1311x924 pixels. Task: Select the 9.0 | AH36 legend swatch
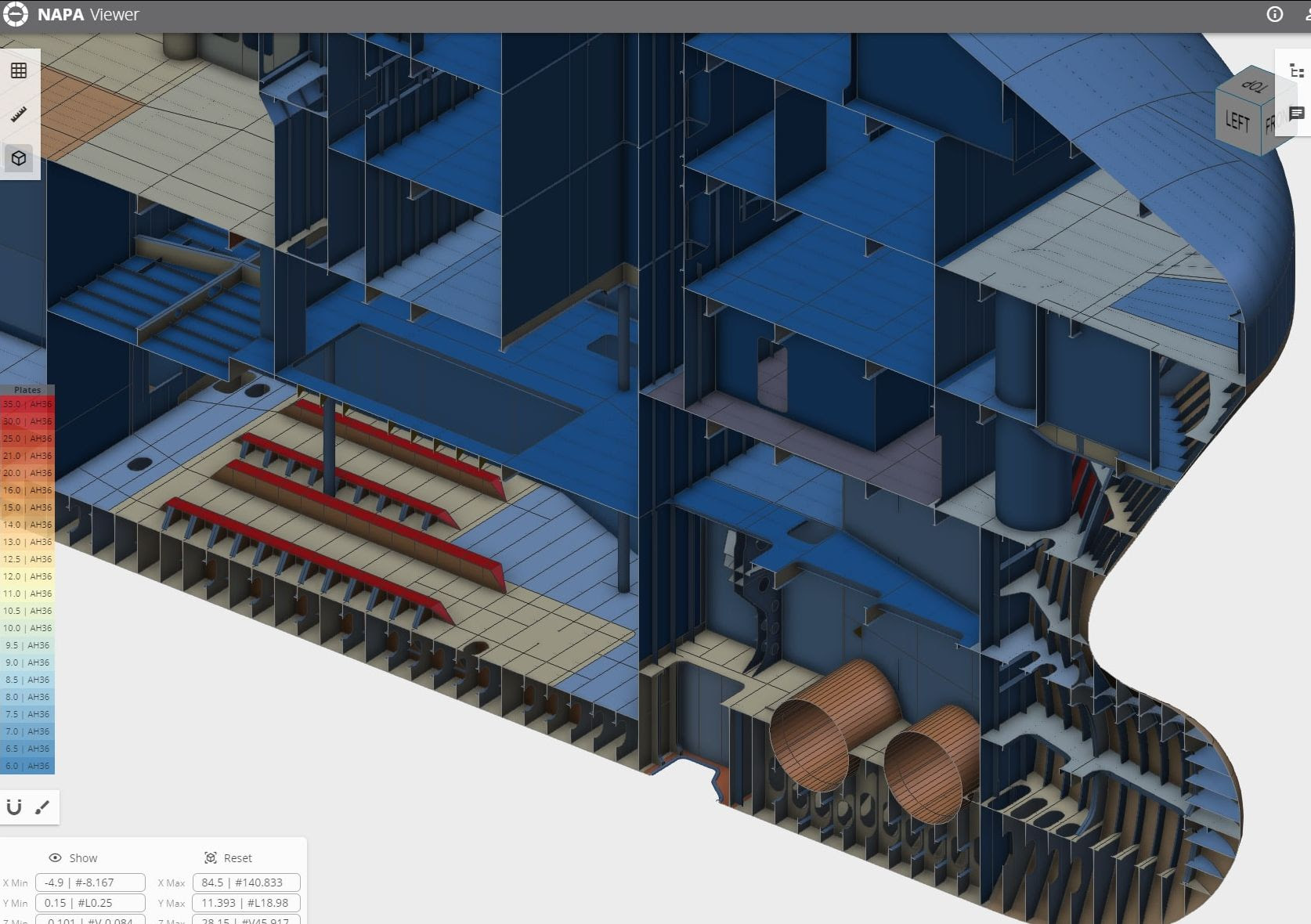pyautogui.click(x=27, y=662)
